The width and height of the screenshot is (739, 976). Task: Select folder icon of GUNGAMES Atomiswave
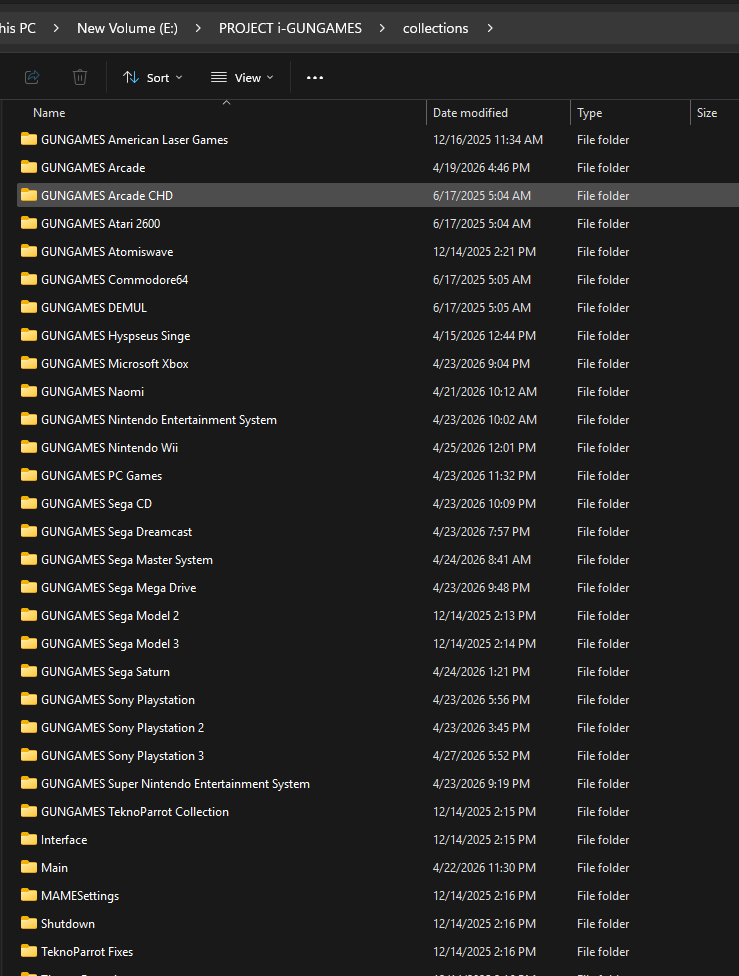(29, 251)
